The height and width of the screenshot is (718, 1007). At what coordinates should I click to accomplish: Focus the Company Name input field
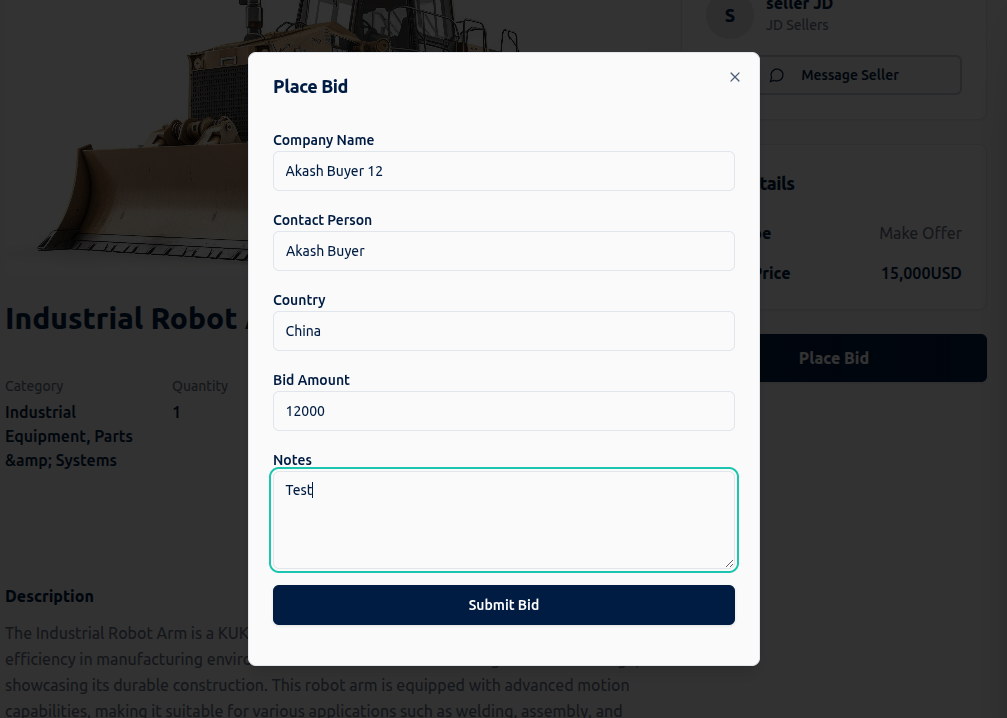(x=503, y=171)
